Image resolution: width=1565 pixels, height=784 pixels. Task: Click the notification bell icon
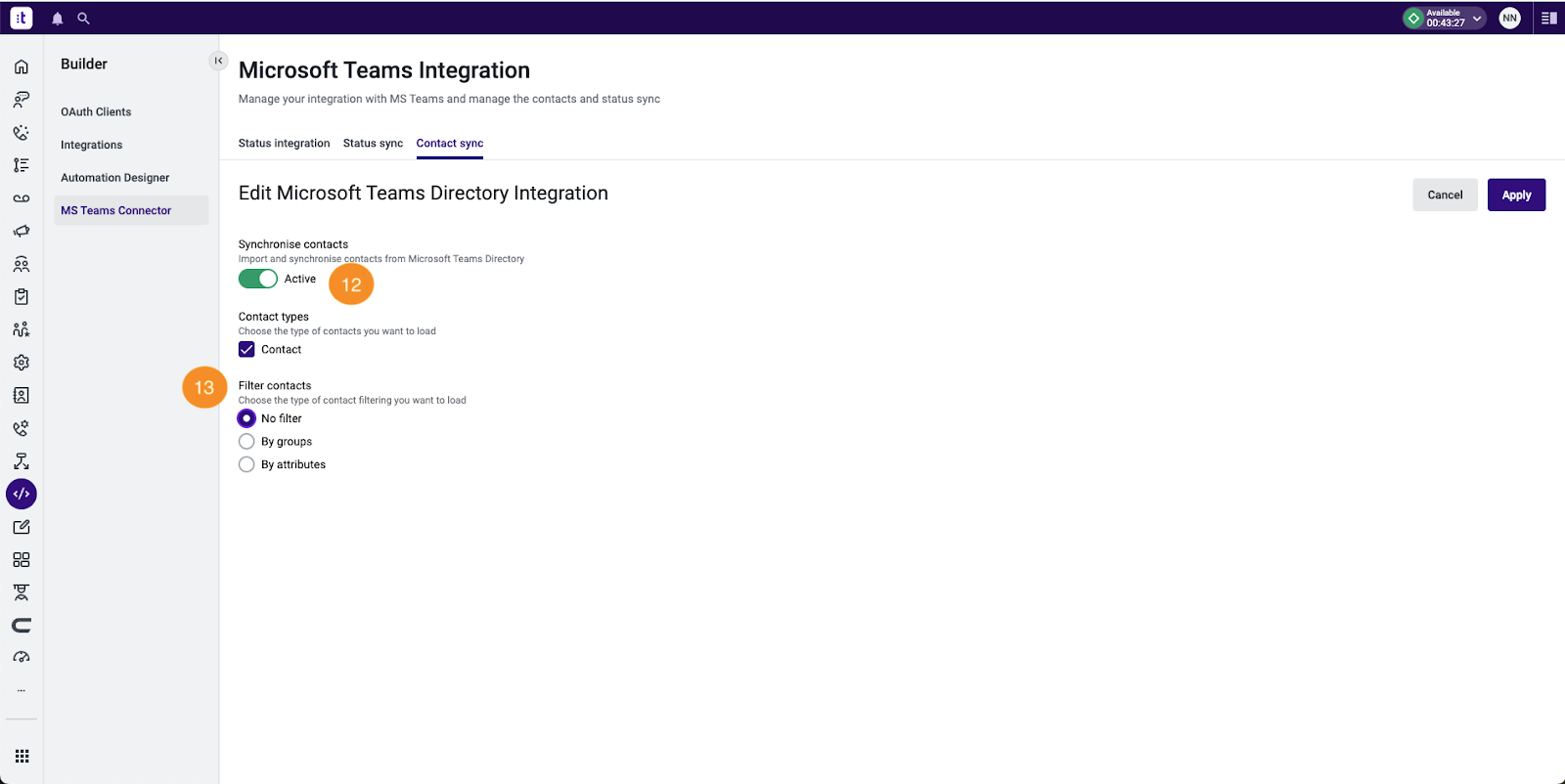click(58, 19)
